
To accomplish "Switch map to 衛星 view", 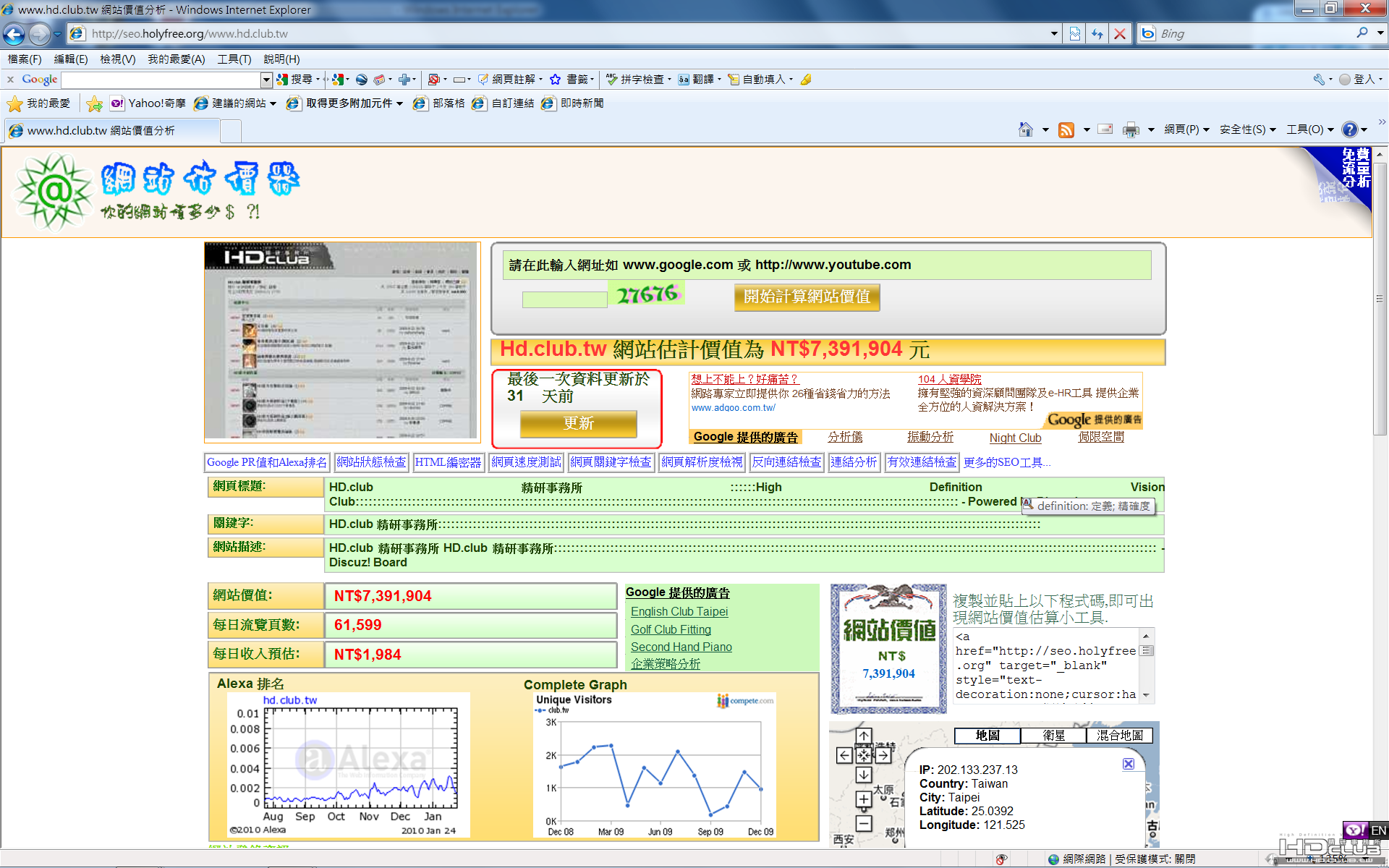I will click(1053, 736).
